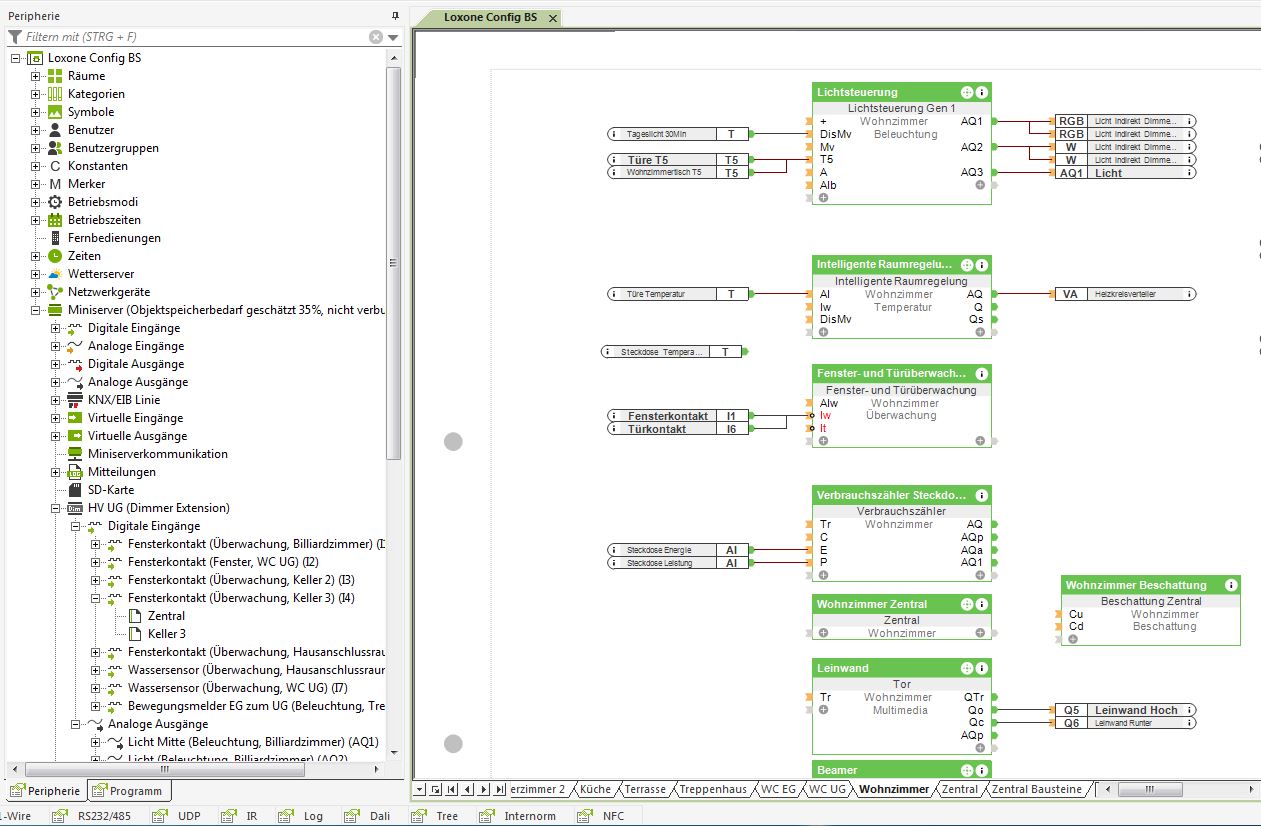Image resolution: width=1261 pixels, height=826 pixels.
Task: Select the Fensterkontakt I1 input connector
Action: (679, 416)
